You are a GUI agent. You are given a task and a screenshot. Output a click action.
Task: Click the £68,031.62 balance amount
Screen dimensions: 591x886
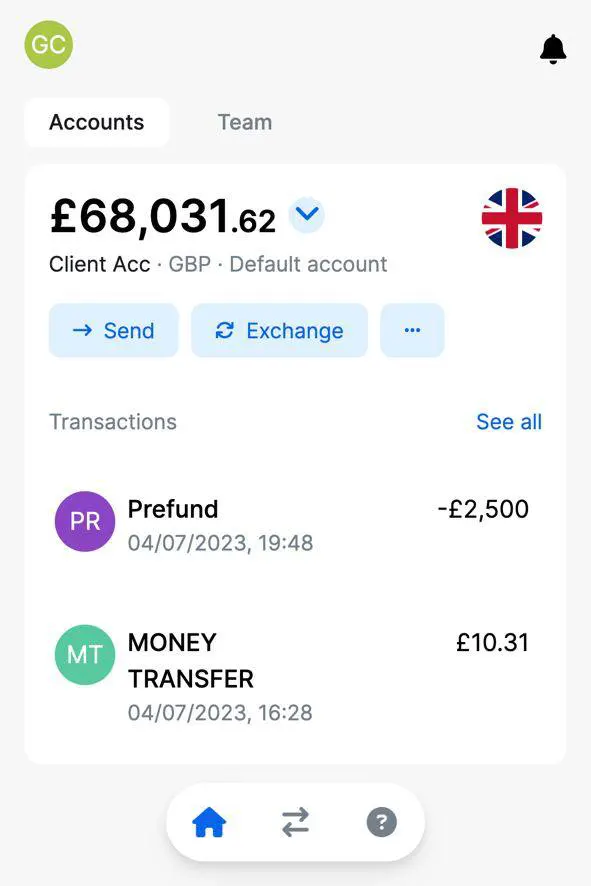pyautogui.click(x=163, y=216)
